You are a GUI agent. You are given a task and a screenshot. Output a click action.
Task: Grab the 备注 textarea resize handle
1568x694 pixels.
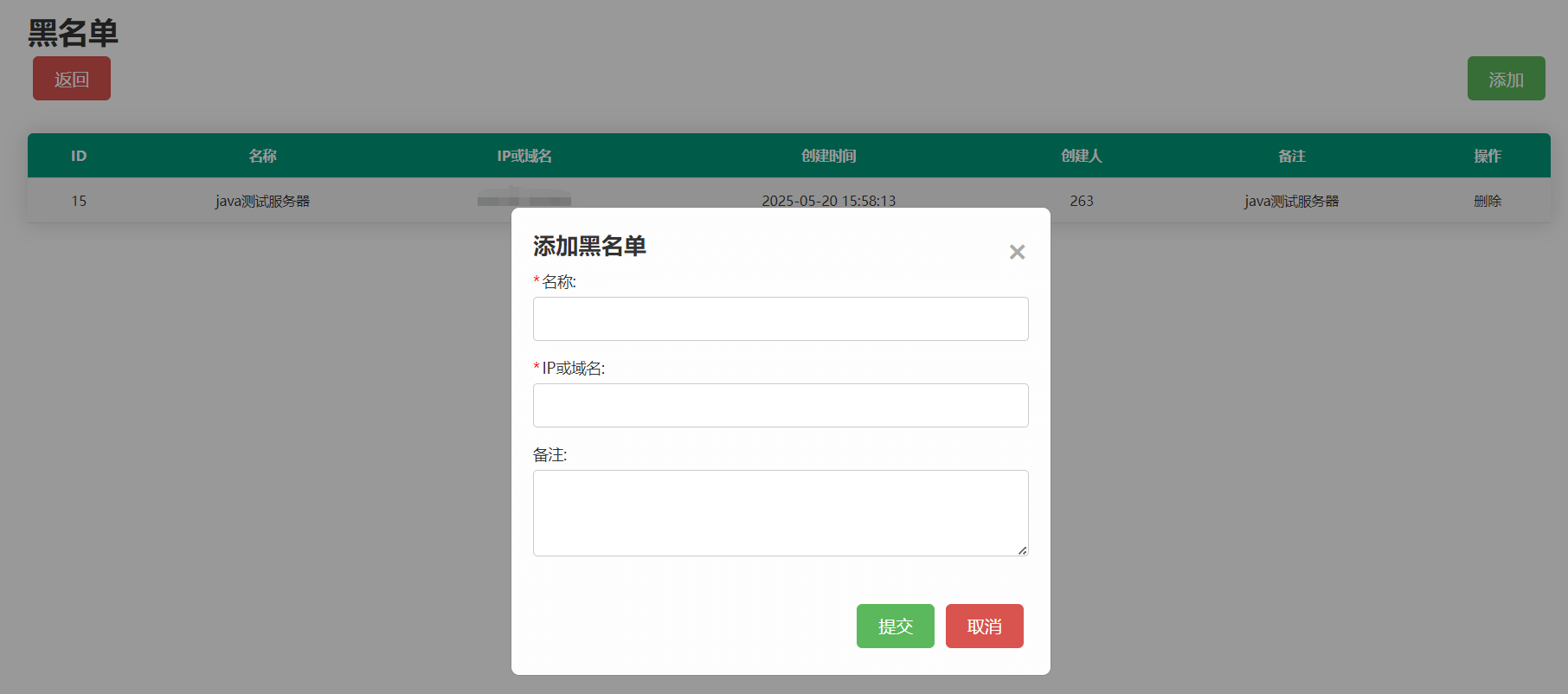pos(1022,549)
